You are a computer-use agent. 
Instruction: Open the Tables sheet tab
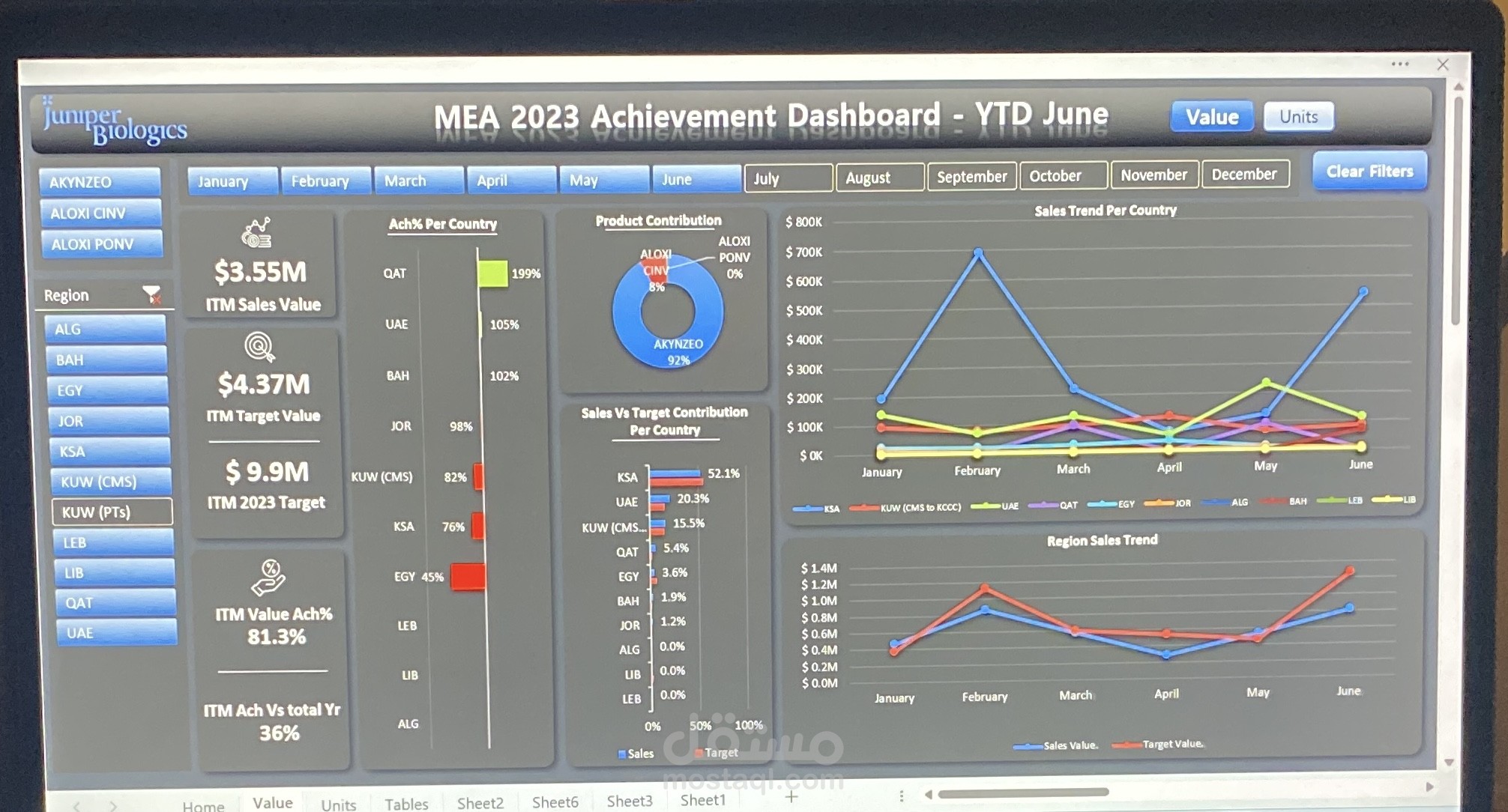407,804
